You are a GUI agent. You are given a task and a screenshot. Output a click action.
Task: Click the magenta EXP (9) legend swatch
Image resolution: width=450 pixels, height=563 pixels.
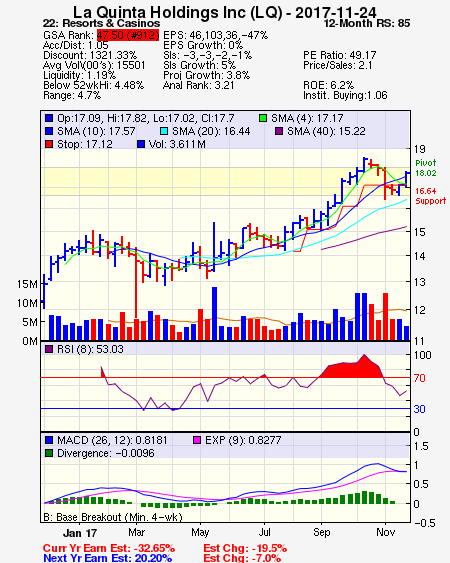[197, 440]
